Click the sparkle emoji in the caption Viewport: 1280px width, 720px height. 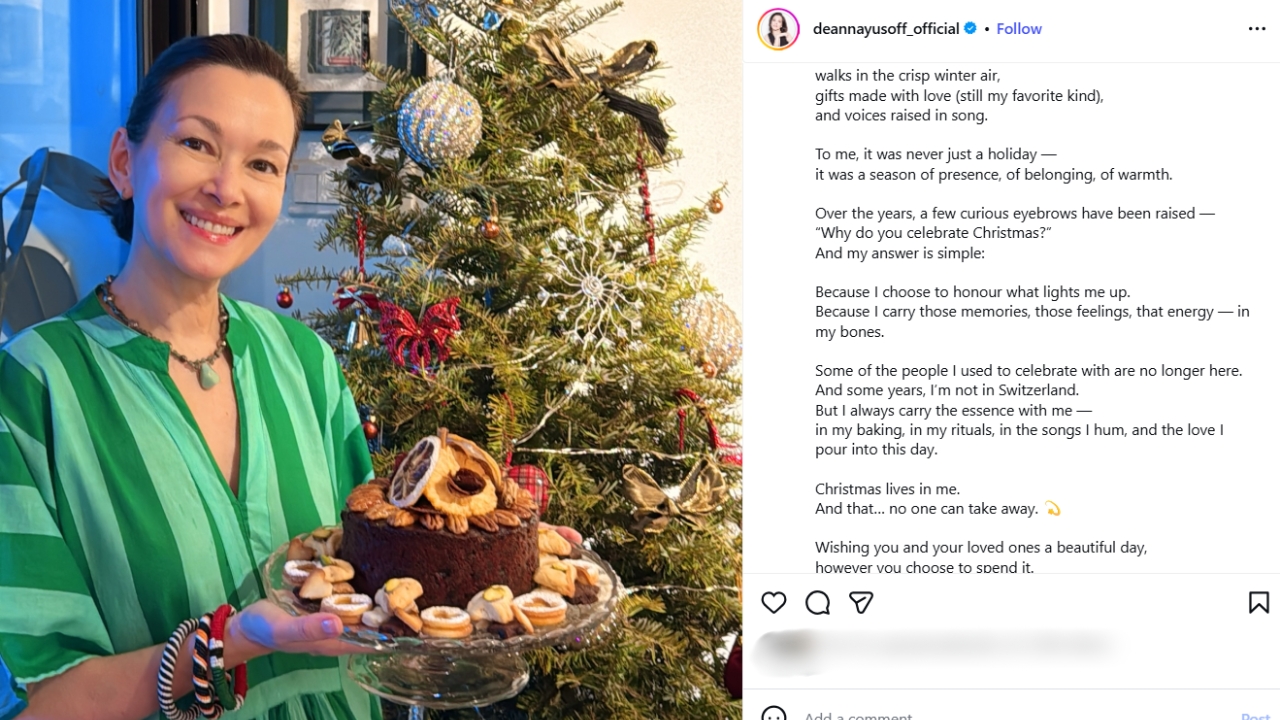tap(1052, 509)
